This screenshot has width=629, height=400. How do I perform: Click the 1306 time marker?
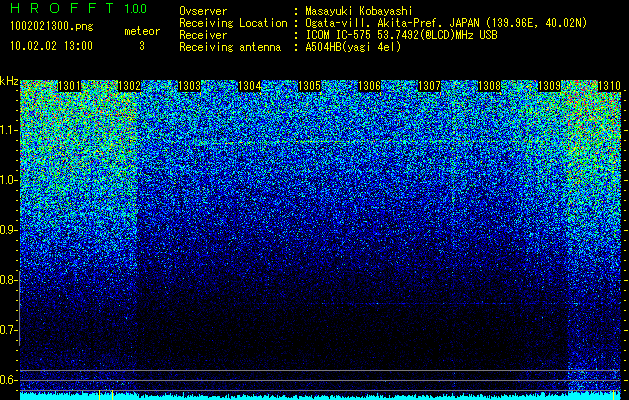point(369,86)
